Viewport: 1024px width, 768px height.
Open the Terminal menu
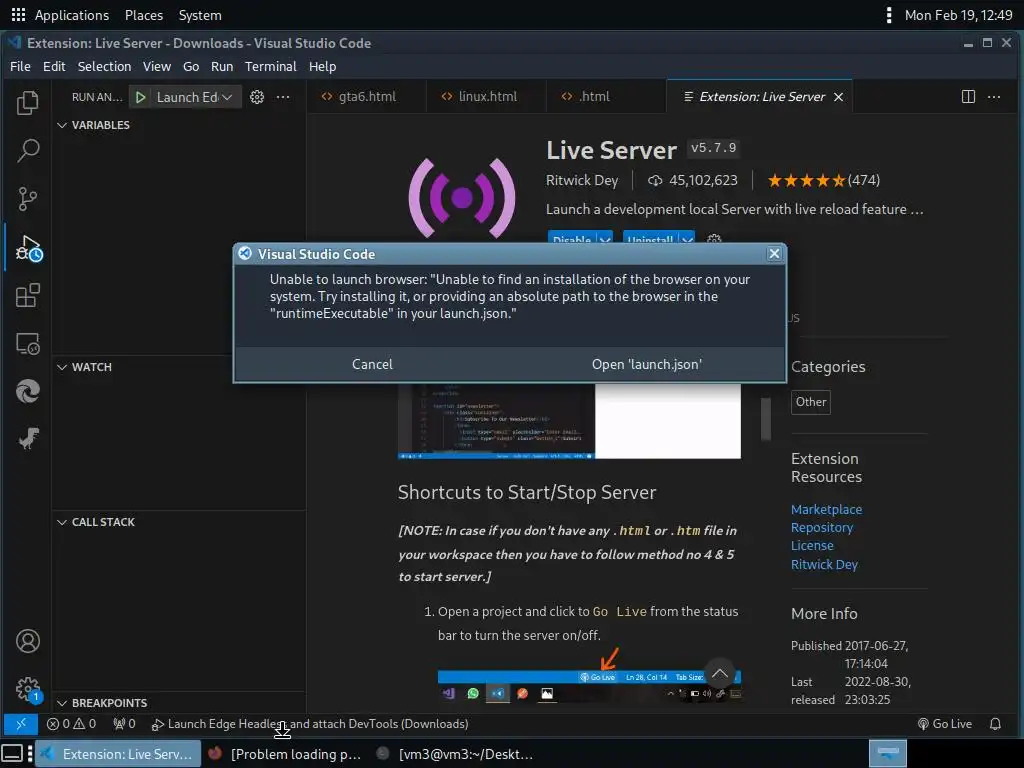pyautogui.click(x=270, y=66)
